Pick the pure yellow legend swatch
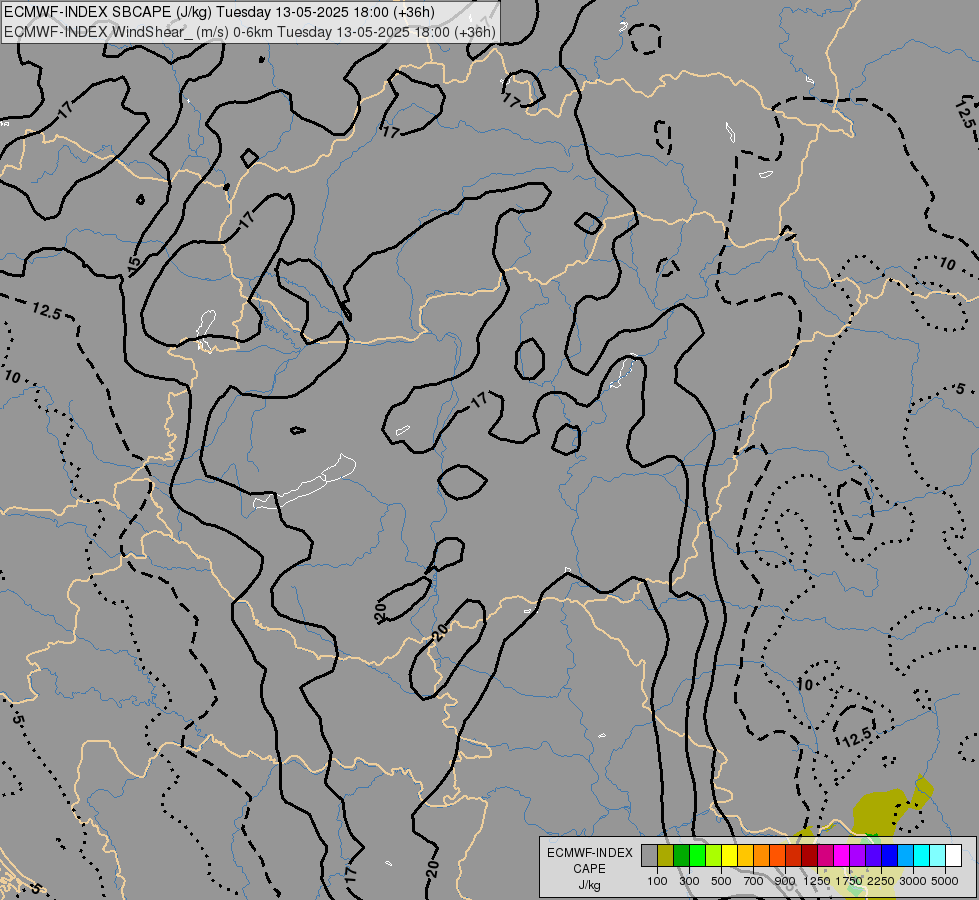Viewport: 979px width, 900px height. pyautogui.click(x=729, y=855)
